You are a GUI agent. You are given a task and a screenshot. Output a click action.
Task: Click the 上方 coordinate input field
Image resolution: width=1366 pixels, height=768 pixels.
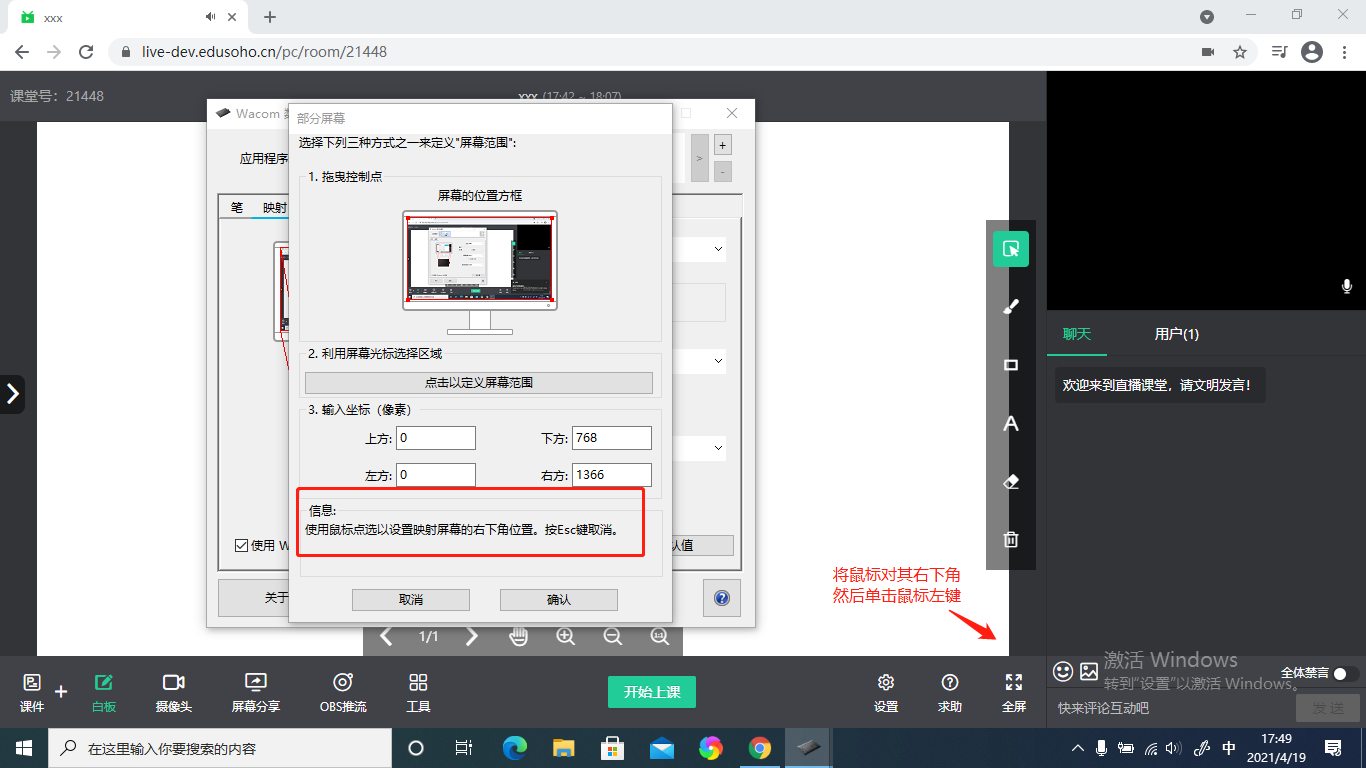(436, 438)
